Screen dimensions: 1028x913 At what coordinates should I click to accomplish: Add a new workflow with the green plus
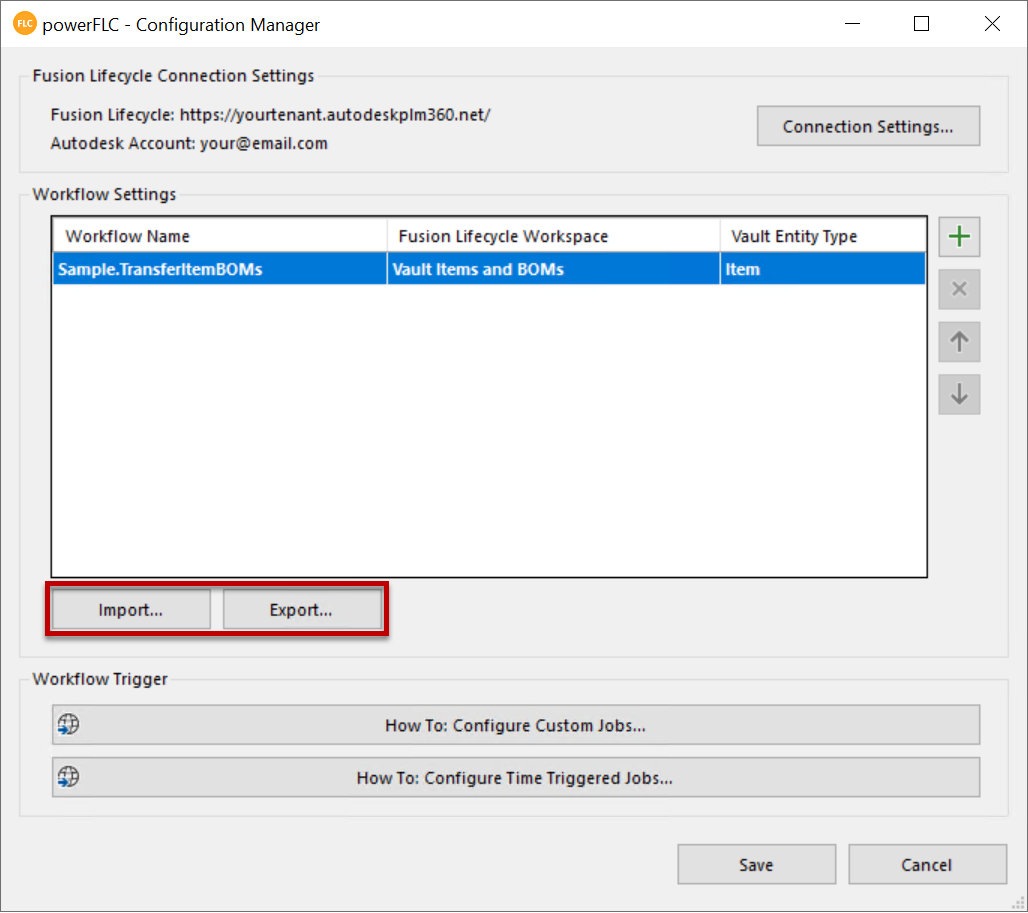point(959,237)
